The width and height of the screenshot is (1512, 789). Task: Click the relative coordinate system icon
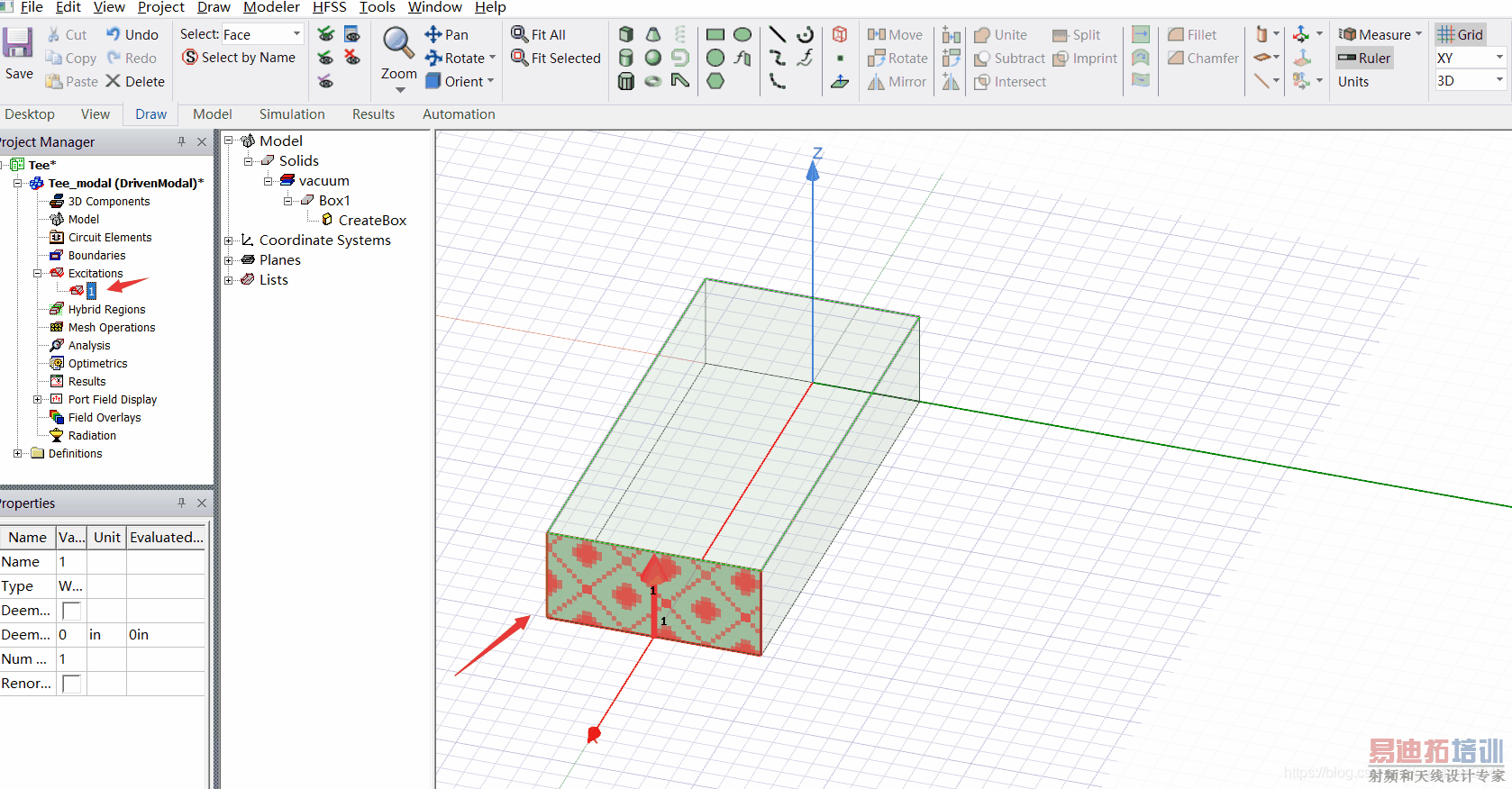(1301, 34)
